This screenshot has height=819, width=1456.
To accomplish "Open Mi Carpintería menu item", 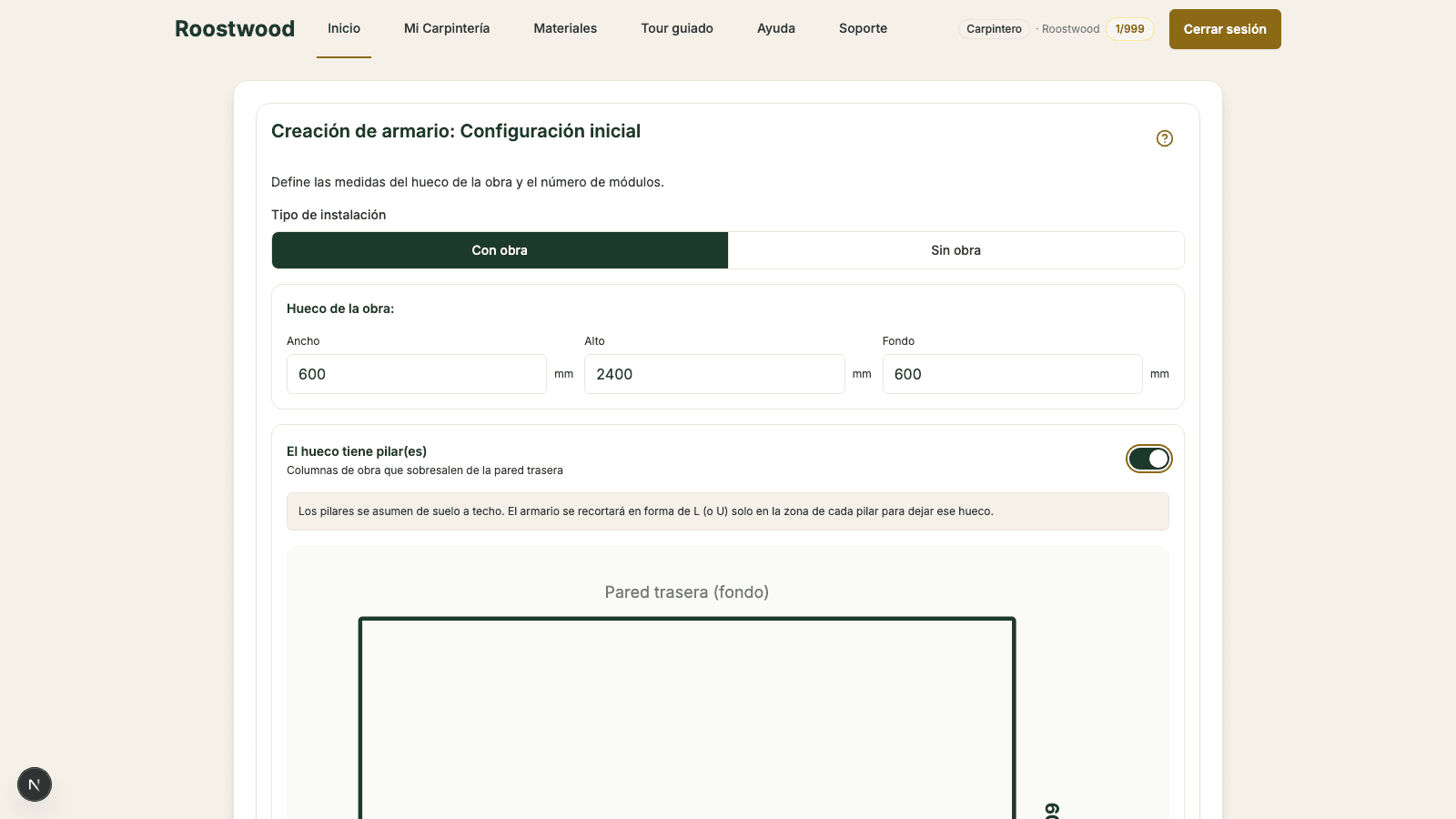I will 447,28.
